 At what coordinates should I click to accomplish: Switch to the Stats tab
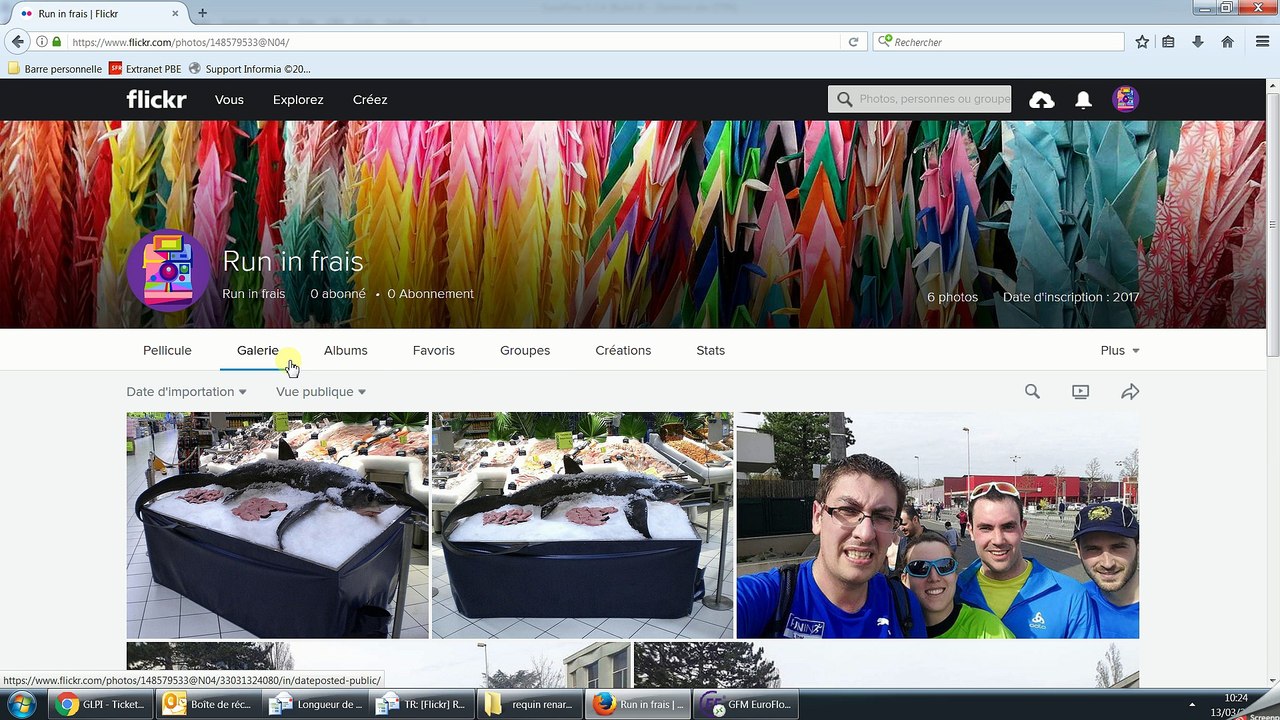pyautogui.click(x=711, y=350)
